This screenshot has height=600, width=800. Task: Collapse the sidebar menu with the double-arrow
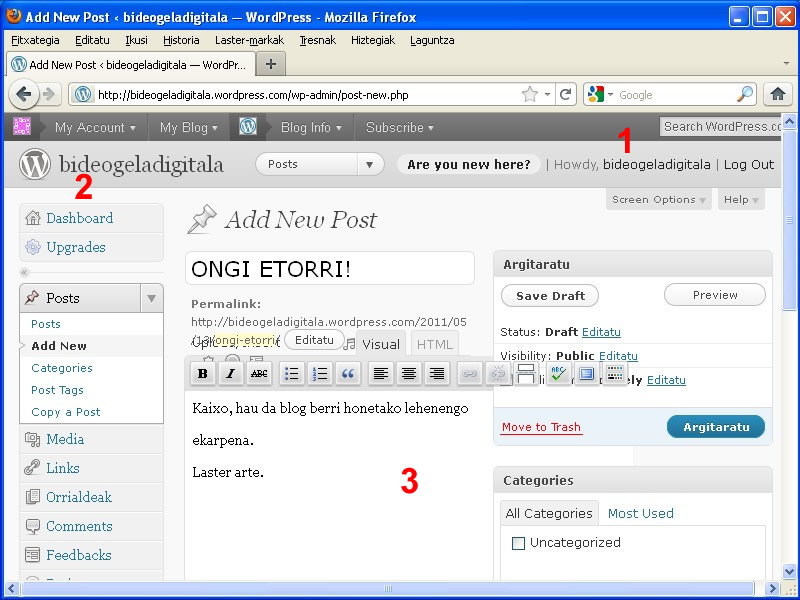(24, 272)
